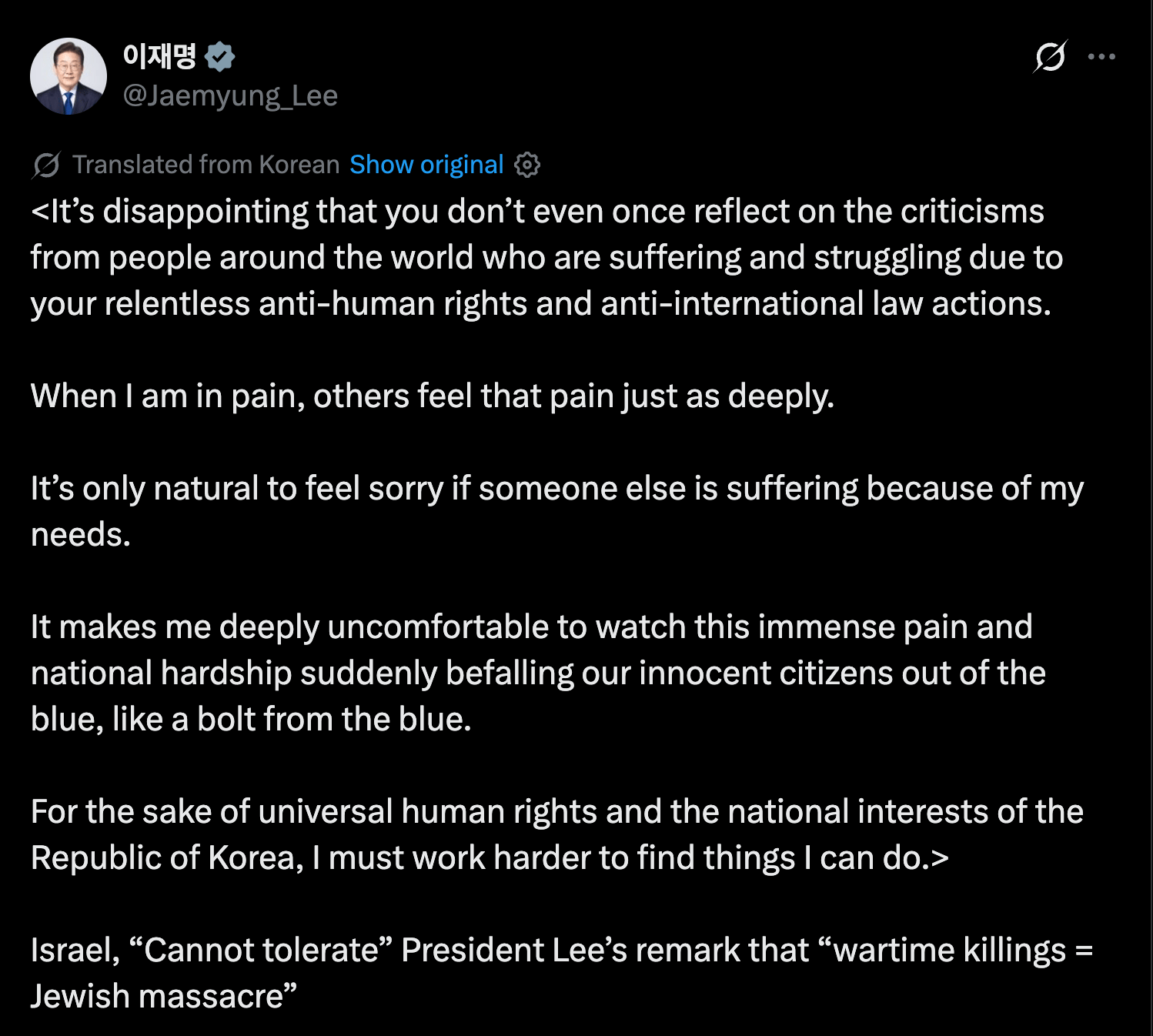Click the paragraph "It makes me deeply uncomfortable"
Screen dimensions: 1153x1036
[x=531, y=627]
